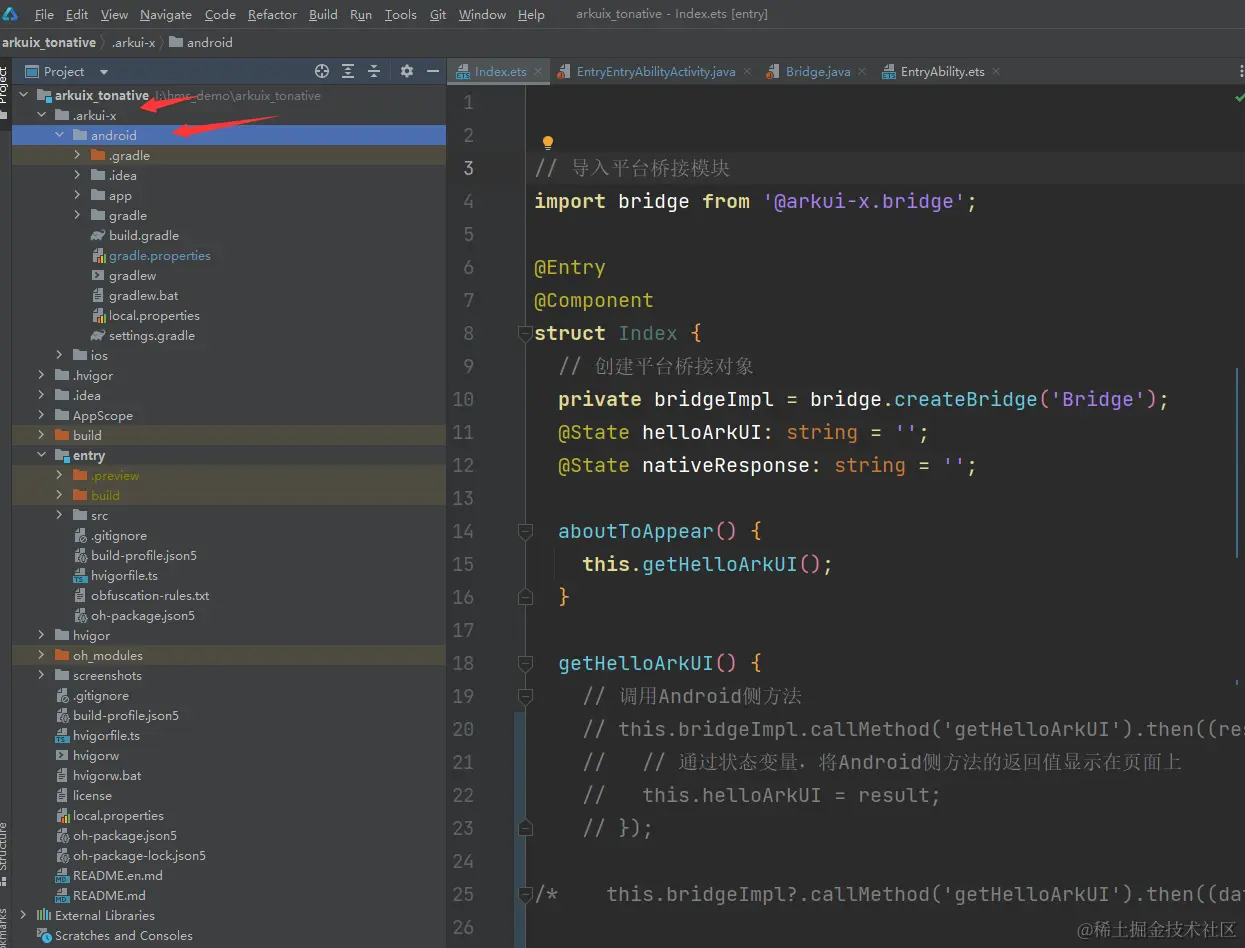Viewport: 1245px width, 948px height.
Task: Open the Tools menu
Action: click(x=400, y=15)
